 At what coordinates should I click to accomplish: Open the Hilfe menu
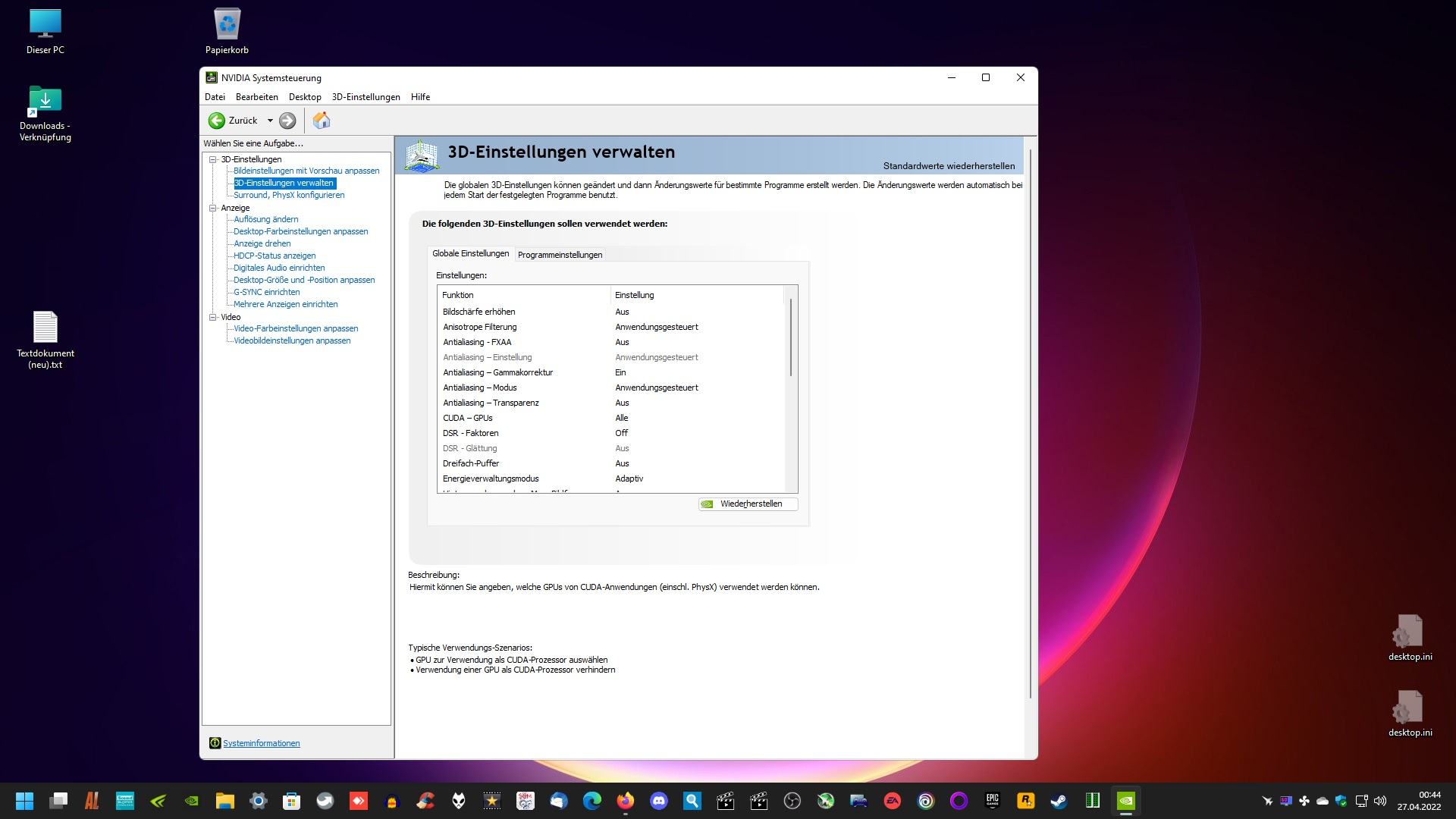pos(420,97)
